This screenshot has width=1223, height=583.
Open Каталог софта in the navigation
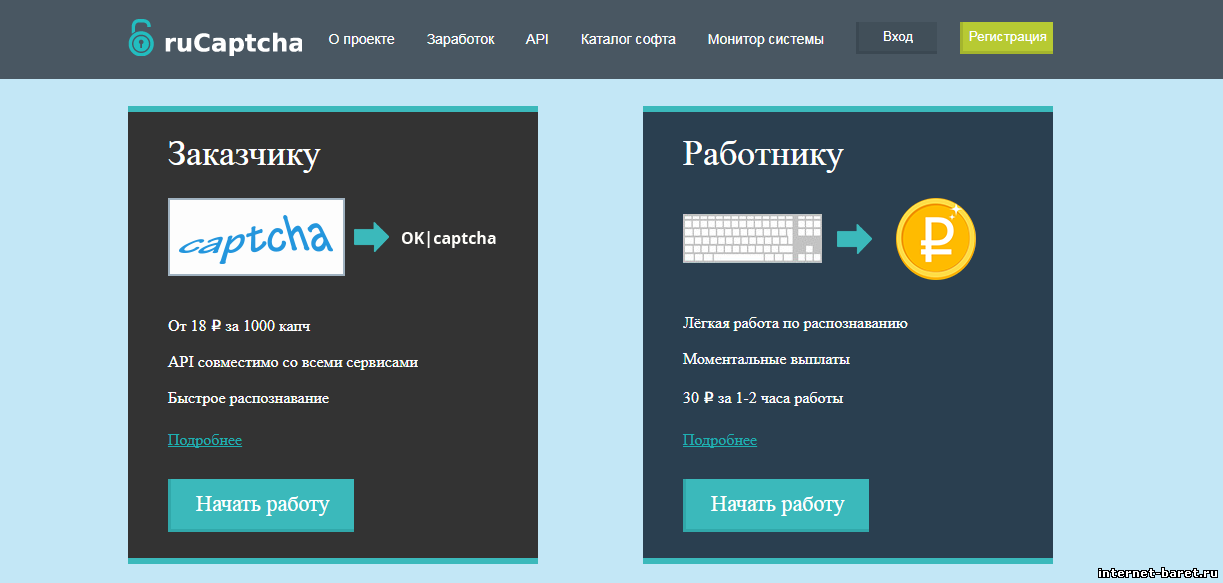point(628,39)
